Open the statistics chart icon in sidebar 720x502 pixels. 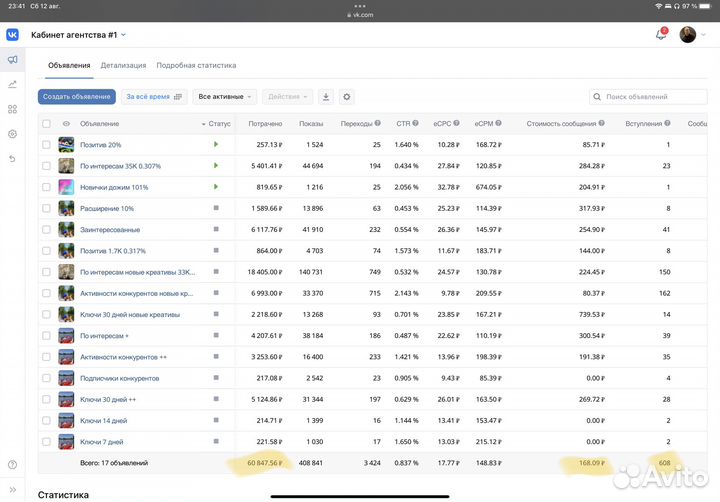pos(12,84)
